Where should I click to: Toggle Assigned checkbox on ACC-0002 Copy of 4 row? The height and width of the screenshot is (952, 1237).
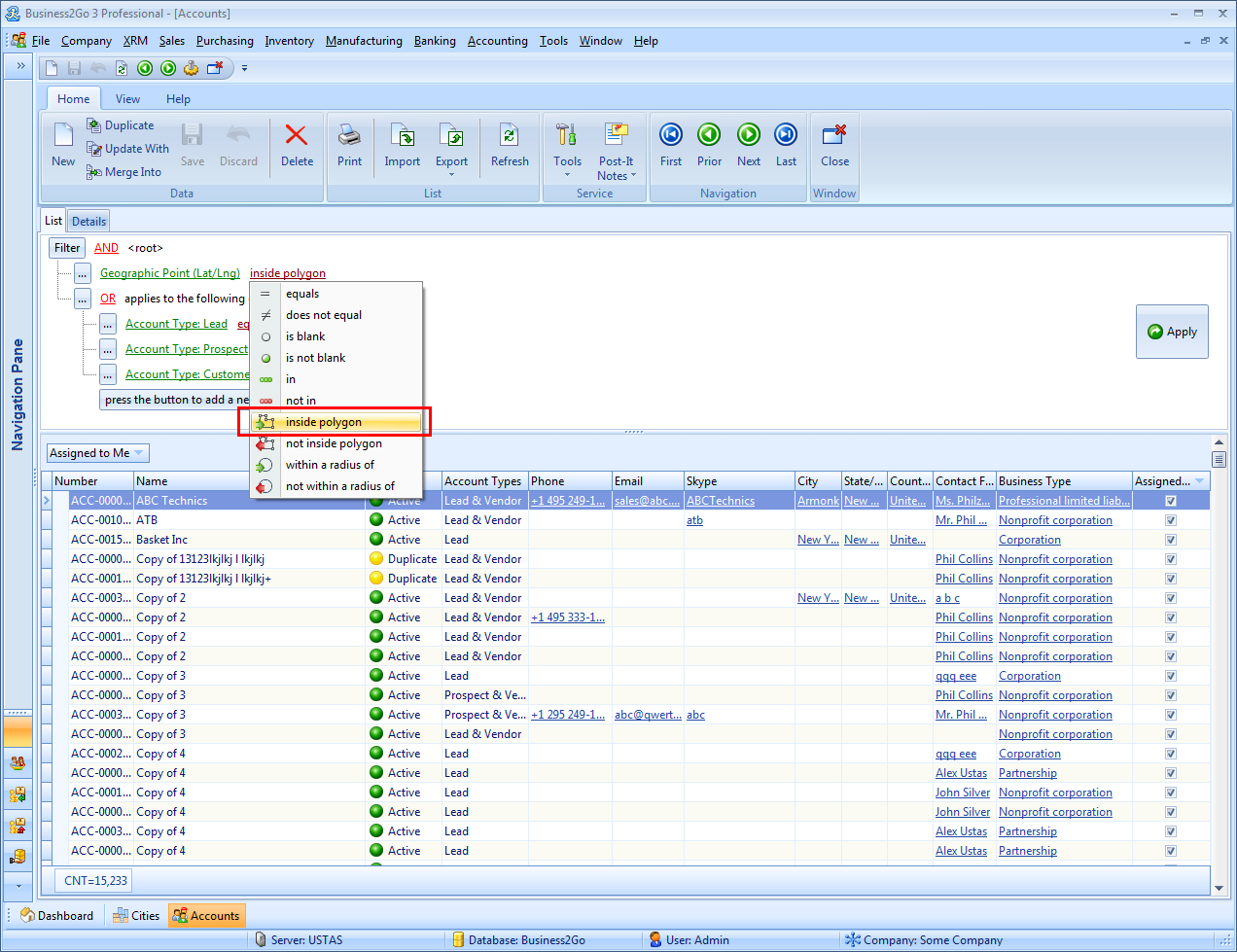click(1171, 754)
